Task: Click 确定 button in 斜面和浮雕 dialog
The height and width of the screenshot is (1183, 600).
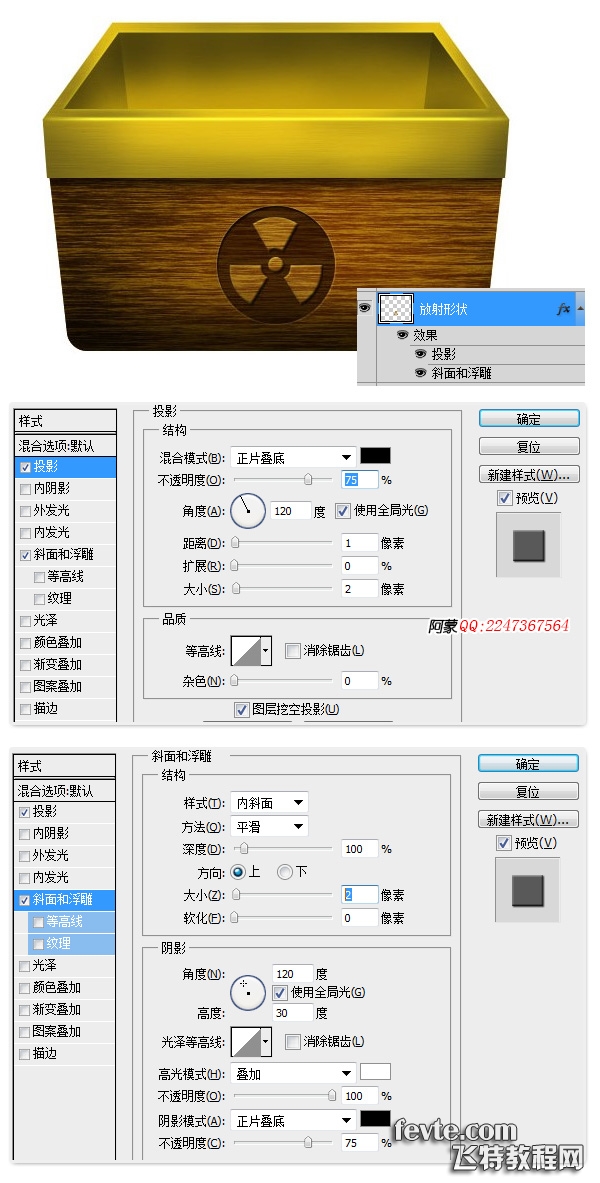Action: [x=528, y=764]
